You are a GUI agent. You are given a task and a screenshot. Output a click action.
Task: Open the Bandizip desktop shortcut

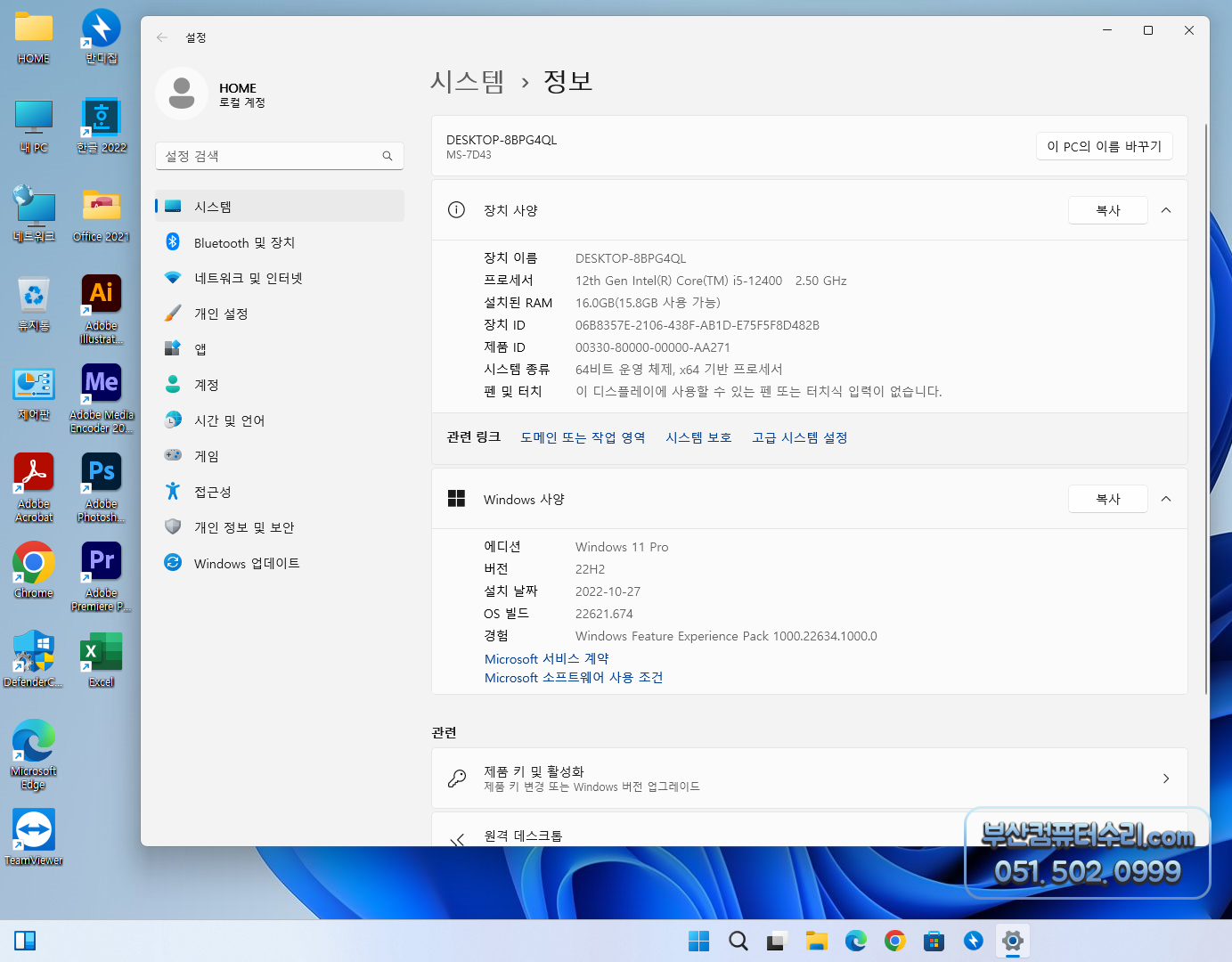[102, 37]
